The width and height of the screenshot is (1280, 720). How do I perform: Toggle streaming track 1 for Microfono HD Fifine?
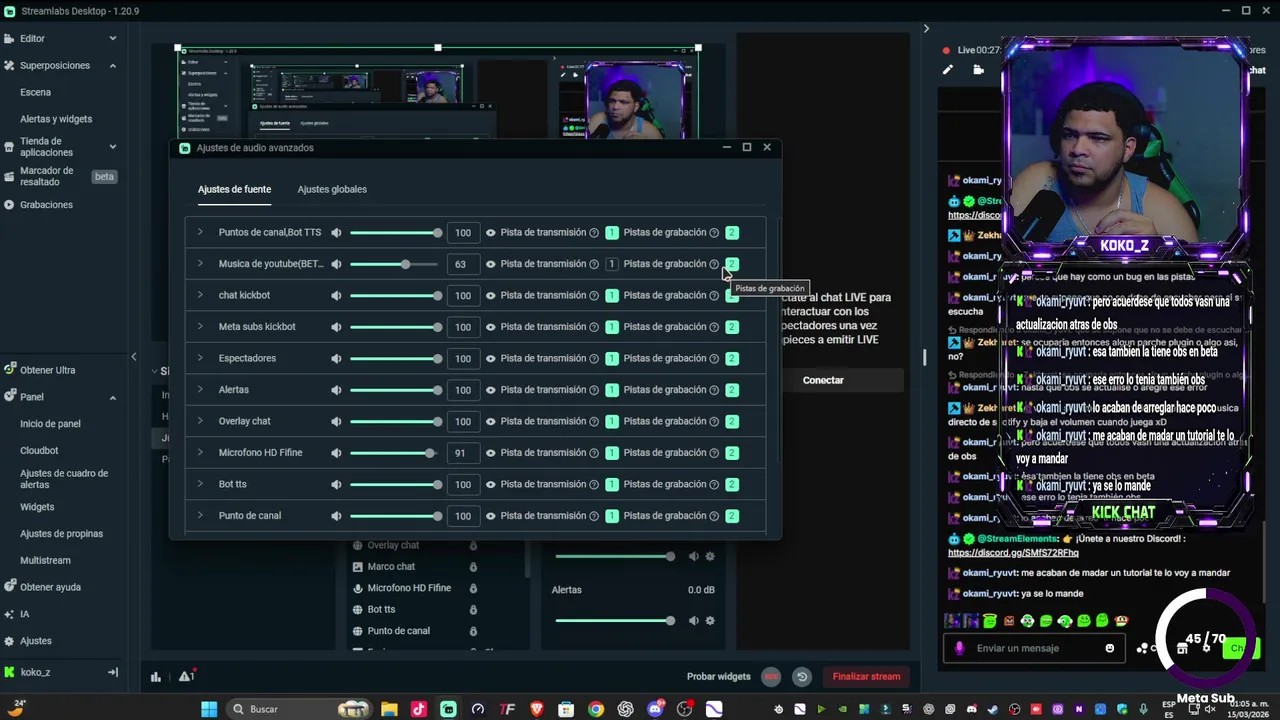pyautogui.click(x=612, y=453)
